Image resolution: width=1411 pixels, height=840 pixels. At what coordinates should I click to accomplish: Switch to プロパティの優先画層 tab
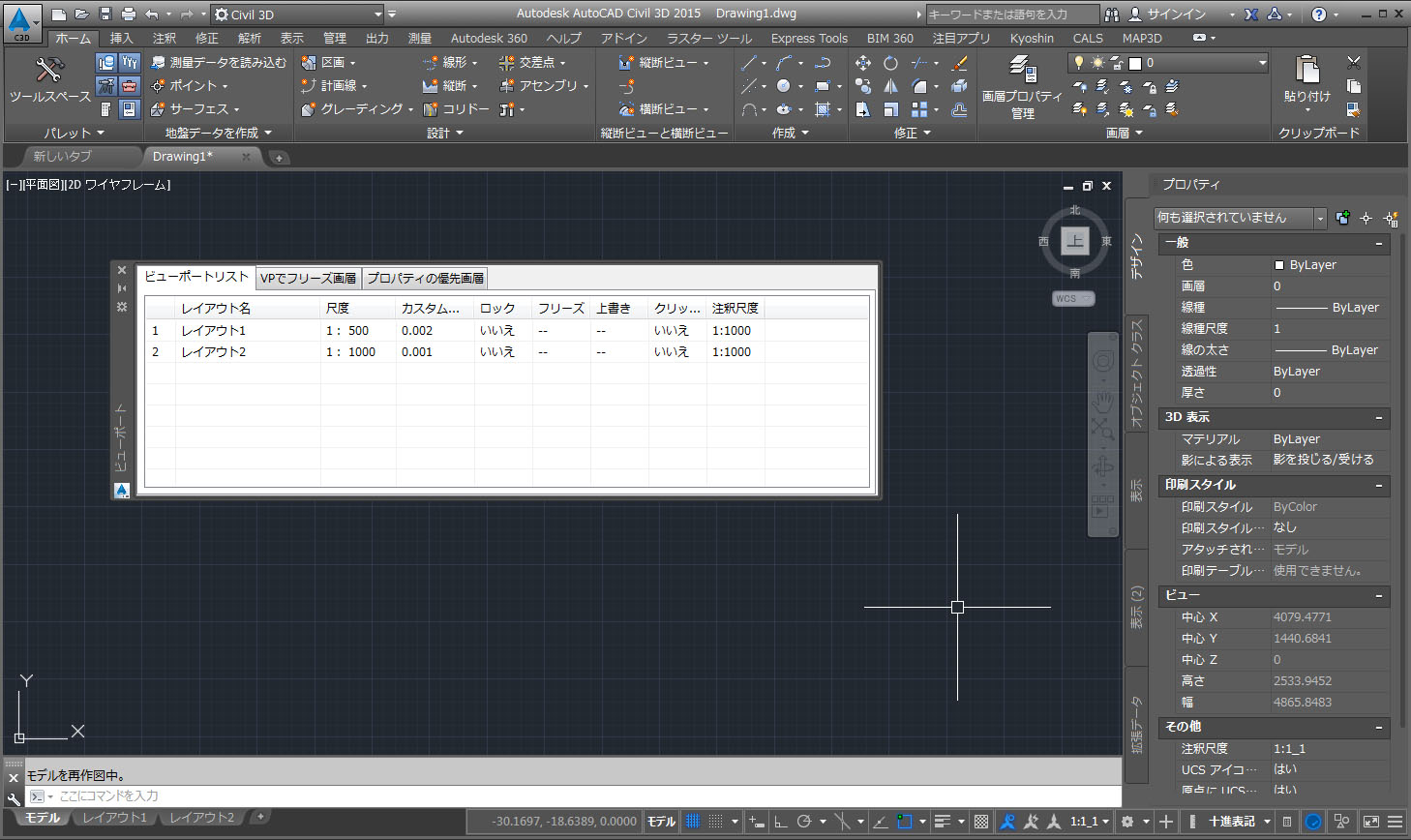(425, 279)
